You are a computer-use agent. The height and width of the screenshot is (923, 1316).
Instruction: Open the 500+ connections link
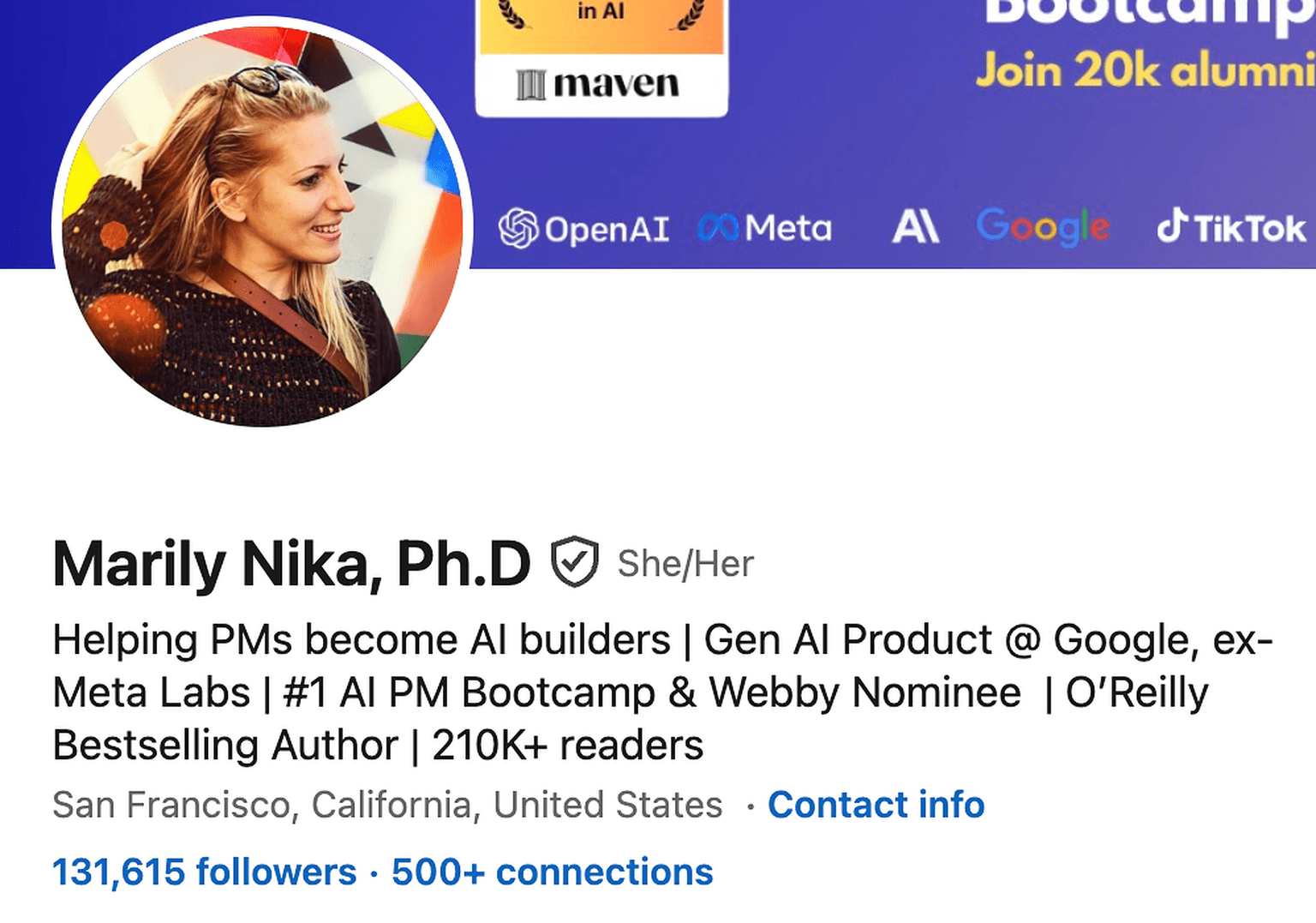[552, 872]
